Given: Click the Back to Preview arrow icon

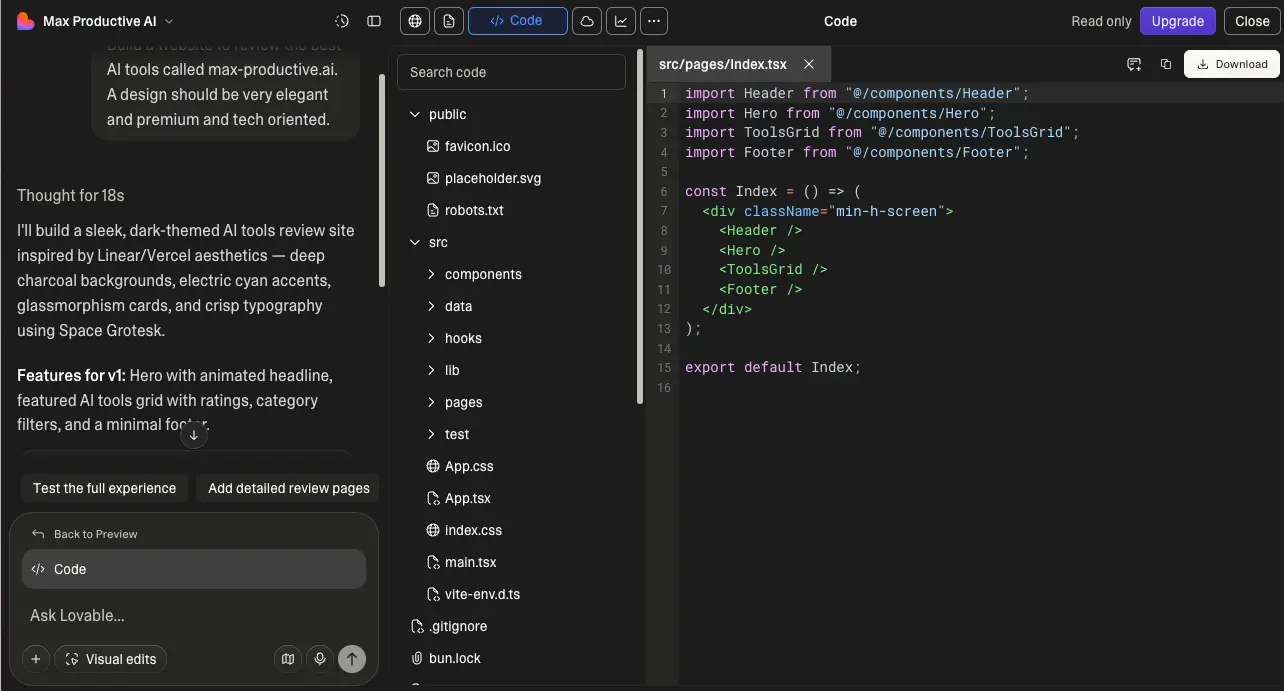Looking at the screenshot, I should [x=38, y=534].
